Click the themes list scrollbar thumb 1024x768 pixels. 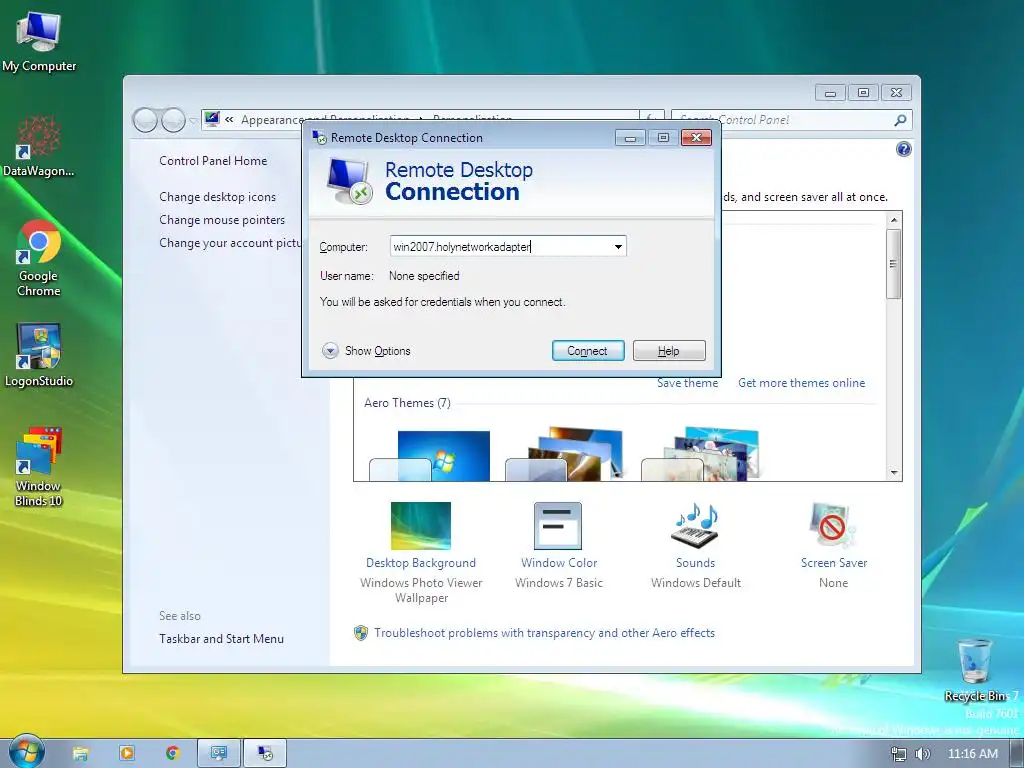(x=894, y=264)
